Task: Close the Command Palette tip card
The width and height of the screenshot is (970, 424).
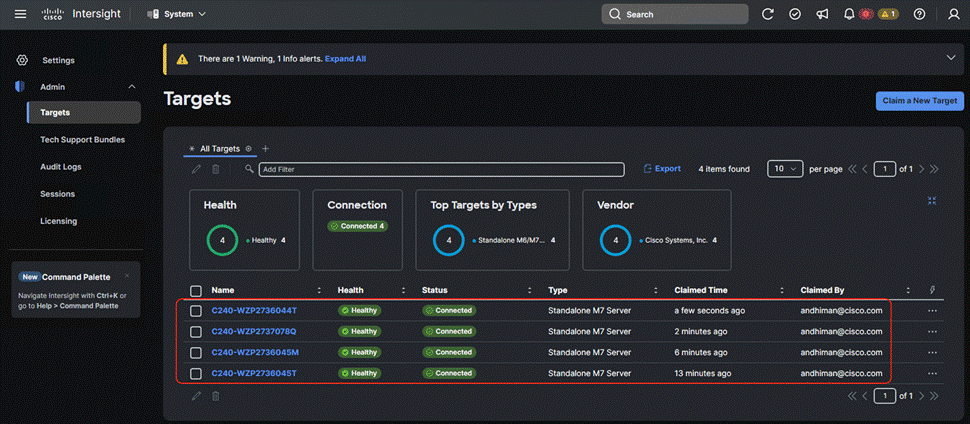Action: pyautogui.click(x=127, y=276)
